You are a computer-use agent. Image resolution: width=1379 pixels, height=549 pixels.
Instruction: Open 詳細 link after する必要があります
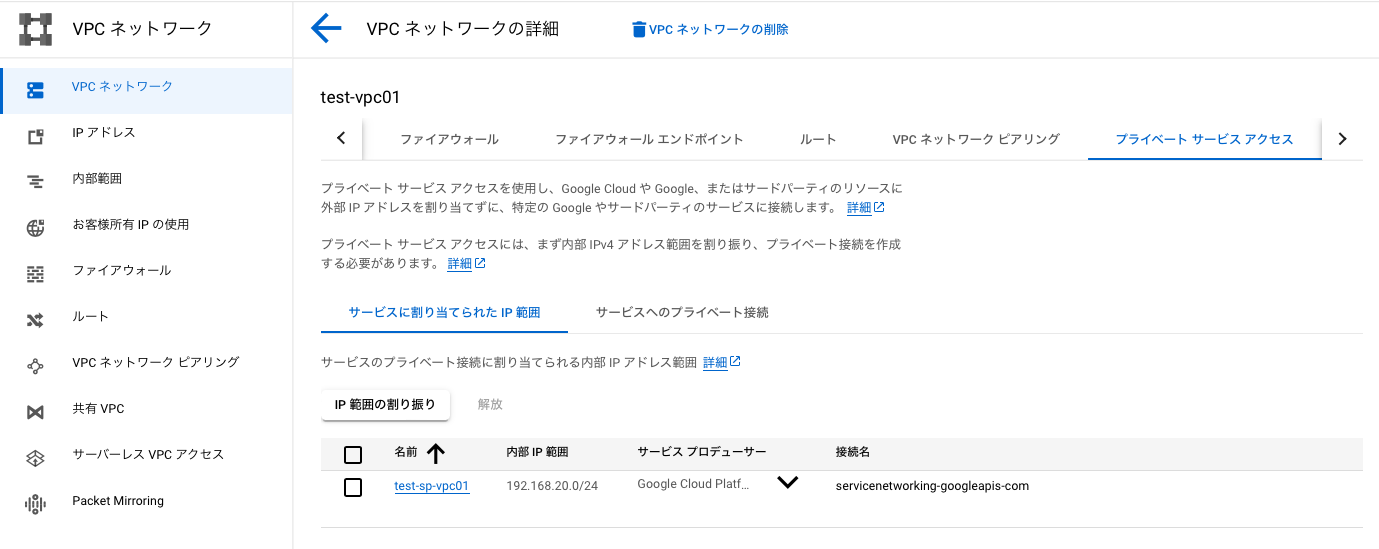click(x=460, y=264)
